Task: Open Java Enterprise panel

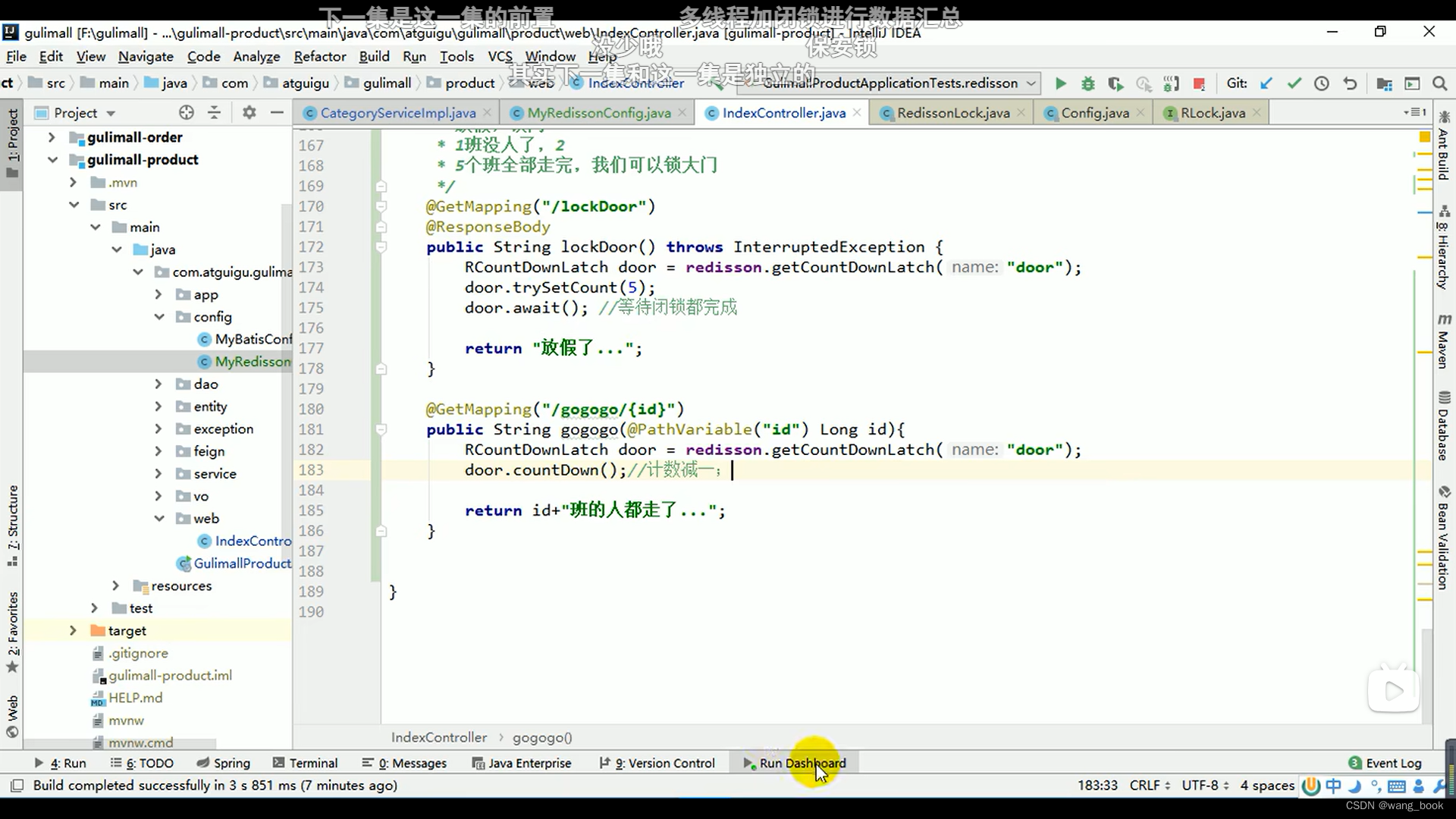Action: [x=530, y=763]
